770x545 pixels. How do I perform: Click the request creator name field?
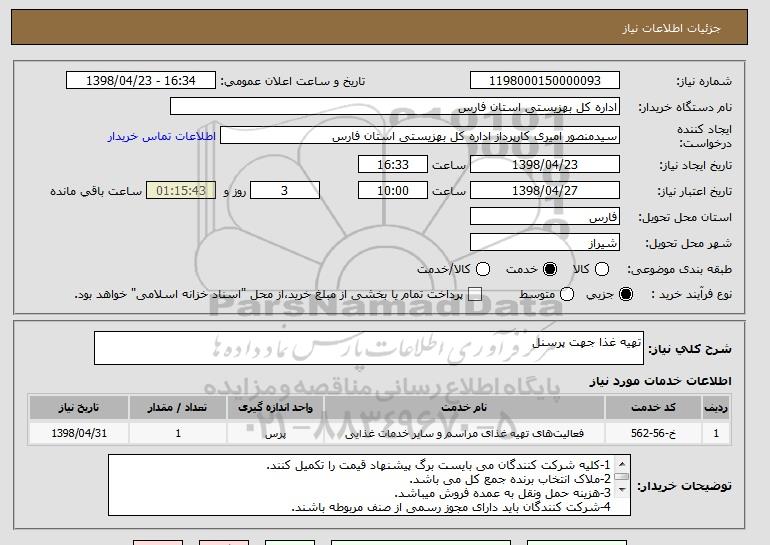click(420, 136)
